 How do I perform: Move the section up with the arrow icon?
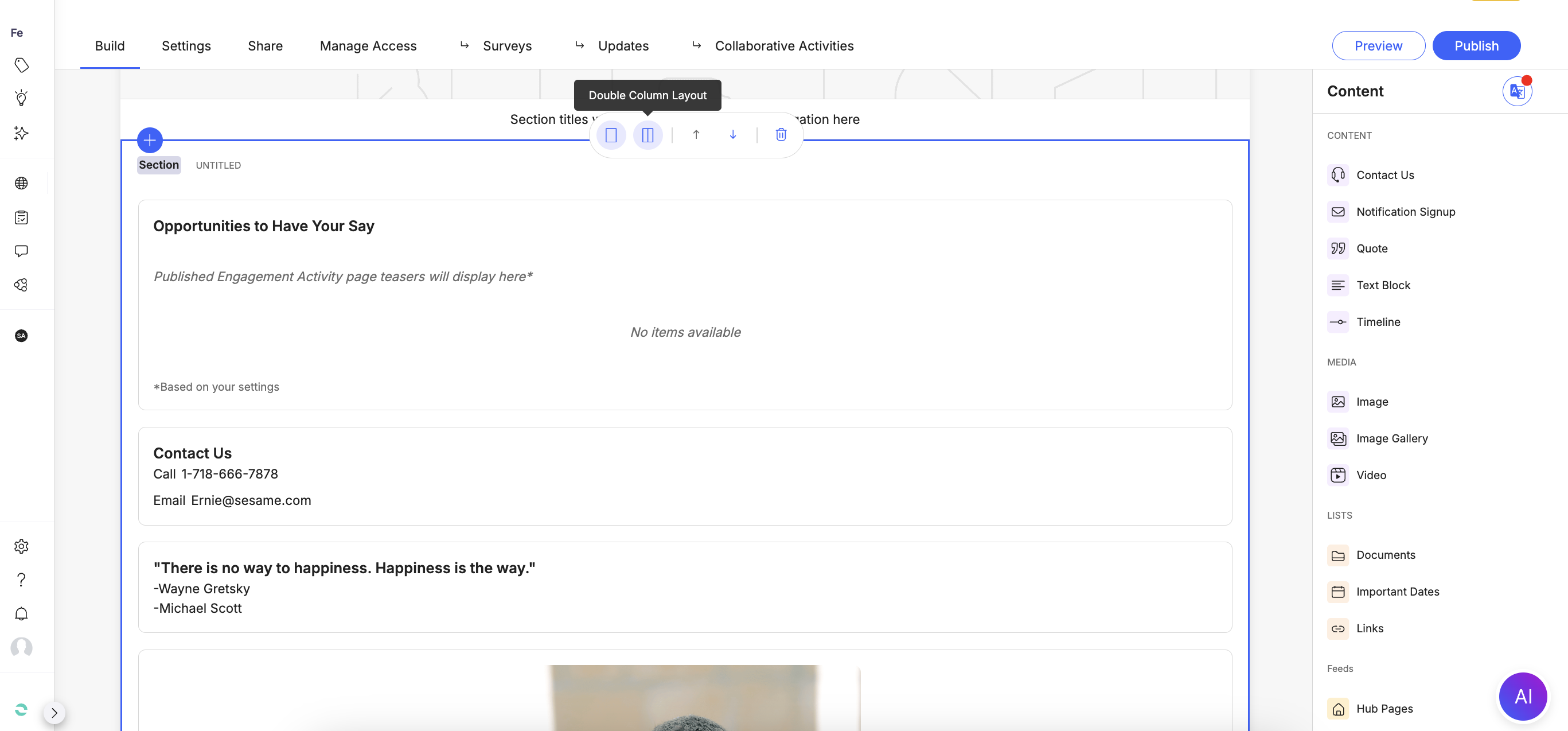[696, 135]
